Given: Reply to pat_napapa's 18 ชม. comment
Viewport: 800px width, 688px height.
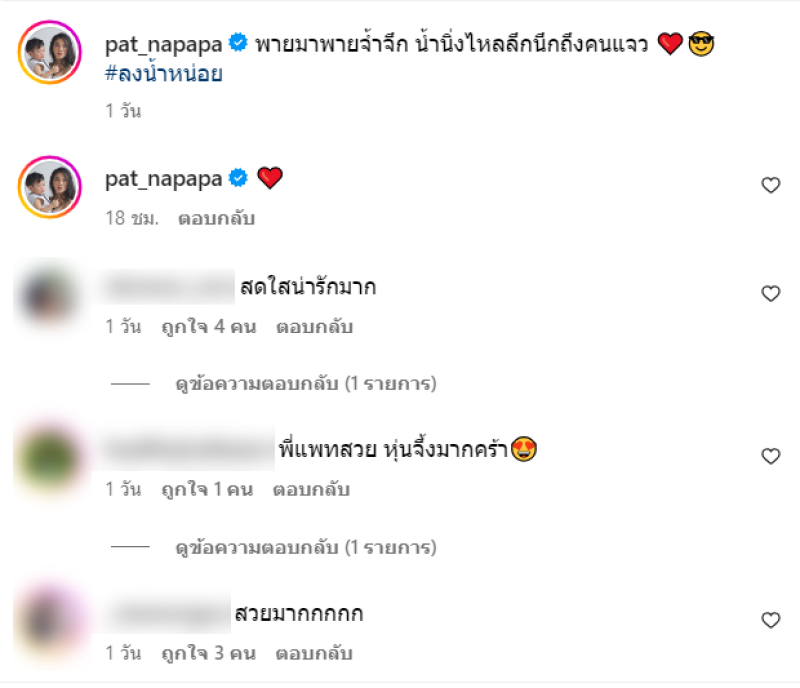Looking at the screenshot, I should tap(216, 218).
